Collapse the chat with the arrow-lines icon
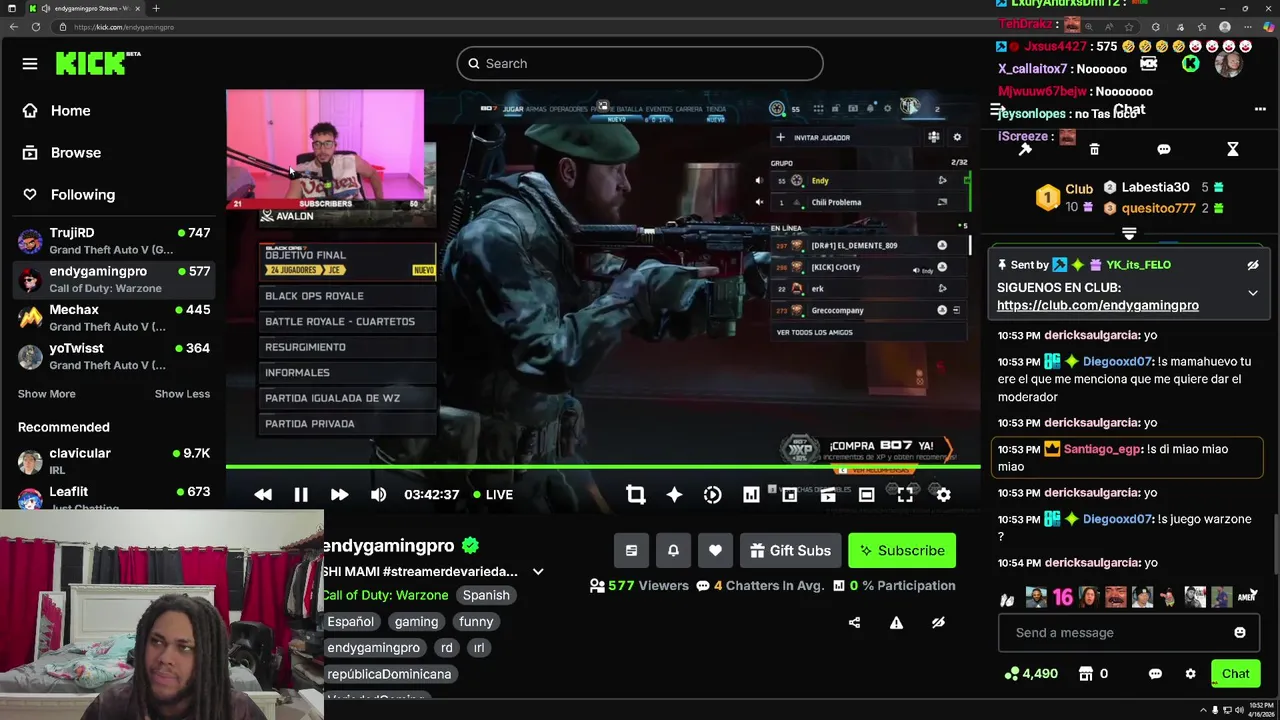This screenshot has width=1280, height=720. 996,110
